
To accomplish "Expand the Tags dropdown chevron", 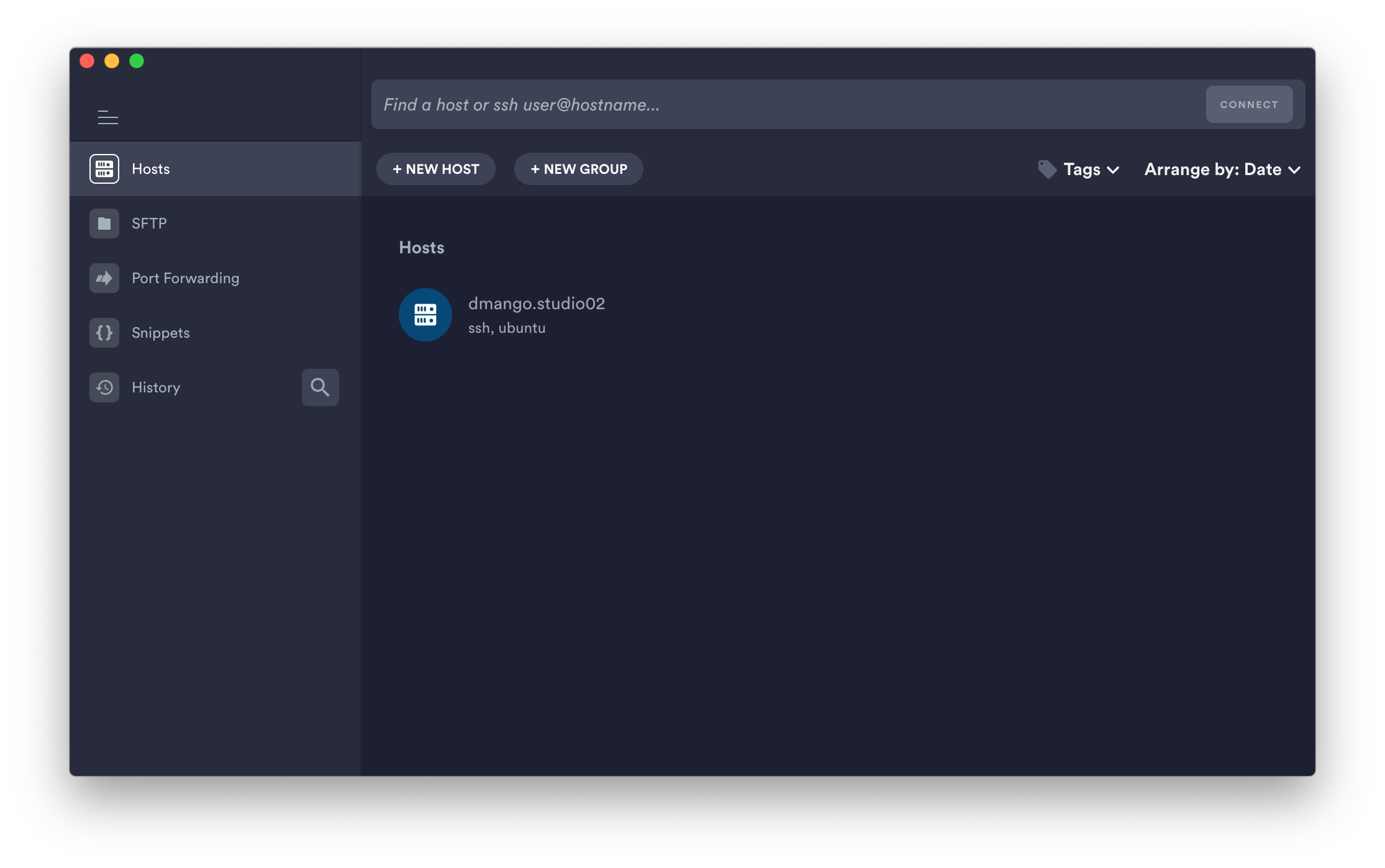I will pyautogui.click(x=1113, y=170).
